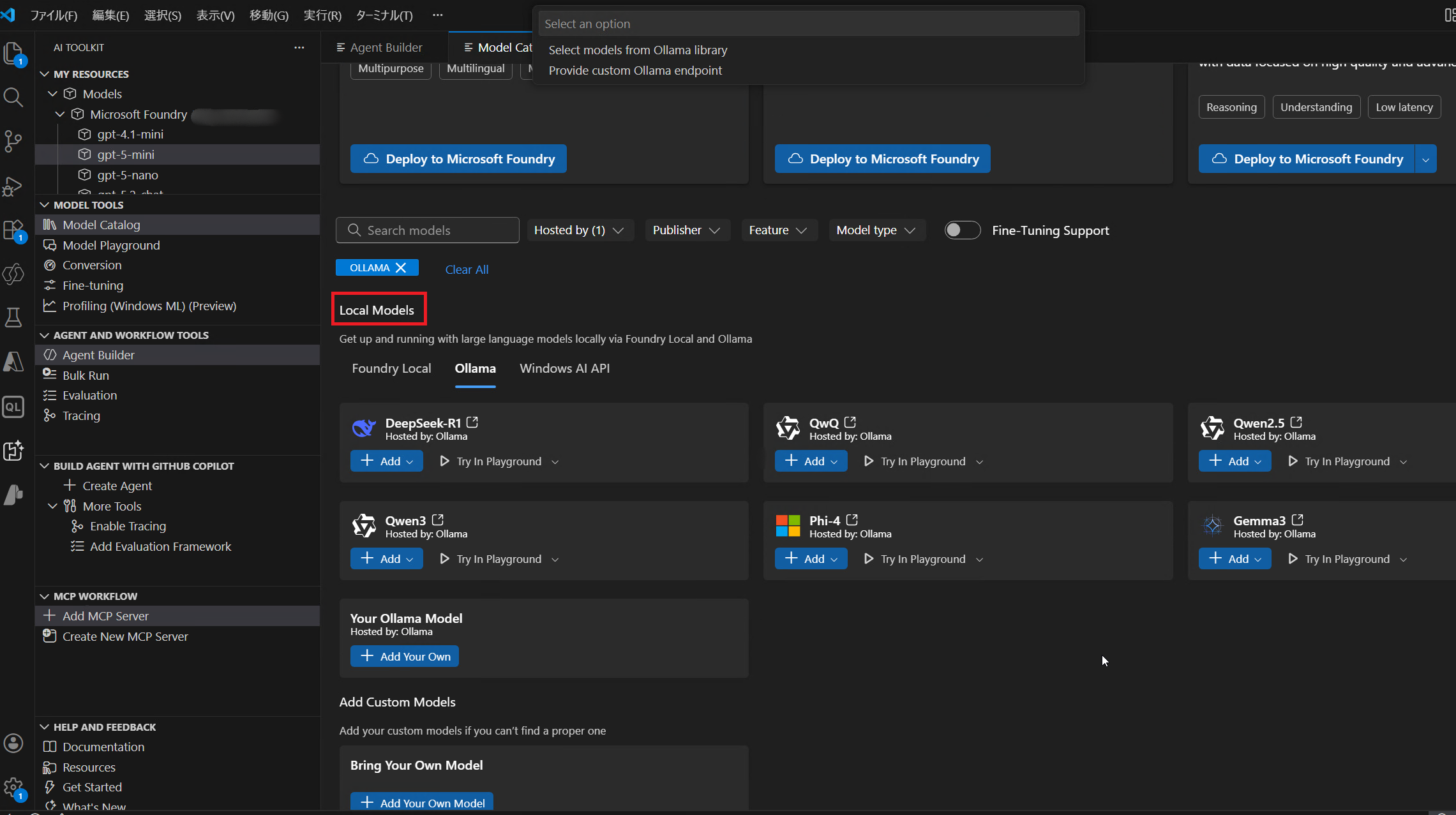Expand the Hosted by dropdown

point(578,230)
